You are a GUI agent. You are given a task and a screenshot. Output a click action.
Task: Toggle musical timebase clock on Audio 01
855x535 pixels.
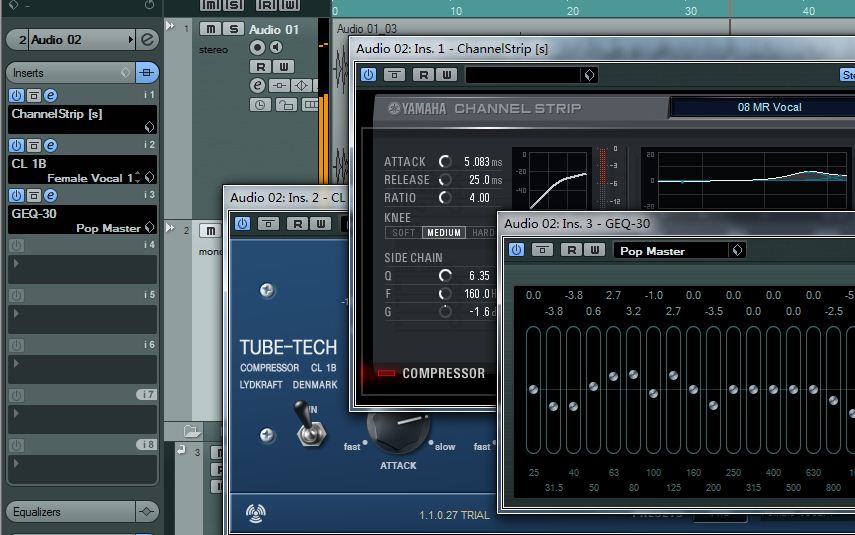point(260,105)
